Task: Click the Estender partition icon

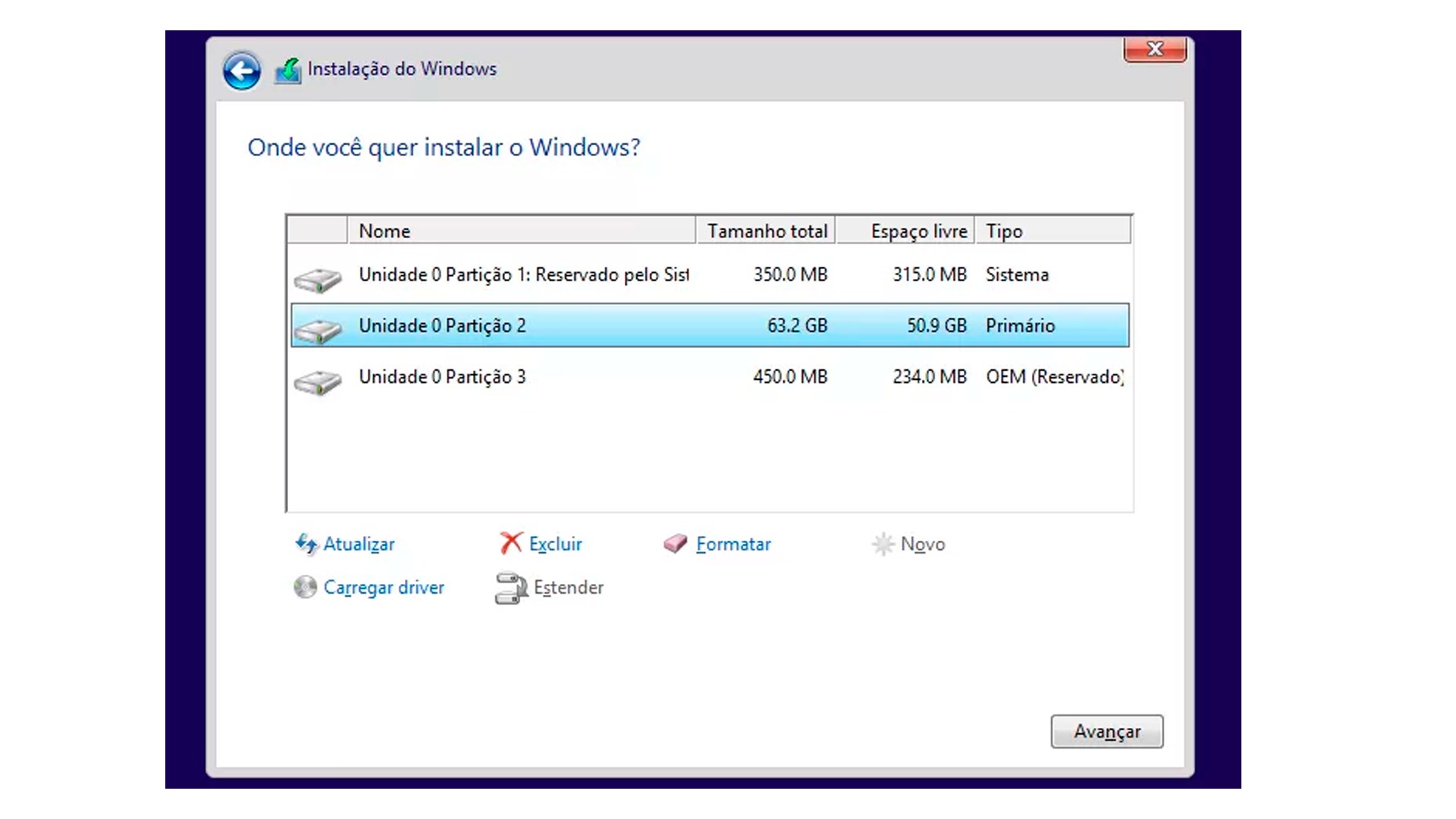Action: tap(511, 588)
